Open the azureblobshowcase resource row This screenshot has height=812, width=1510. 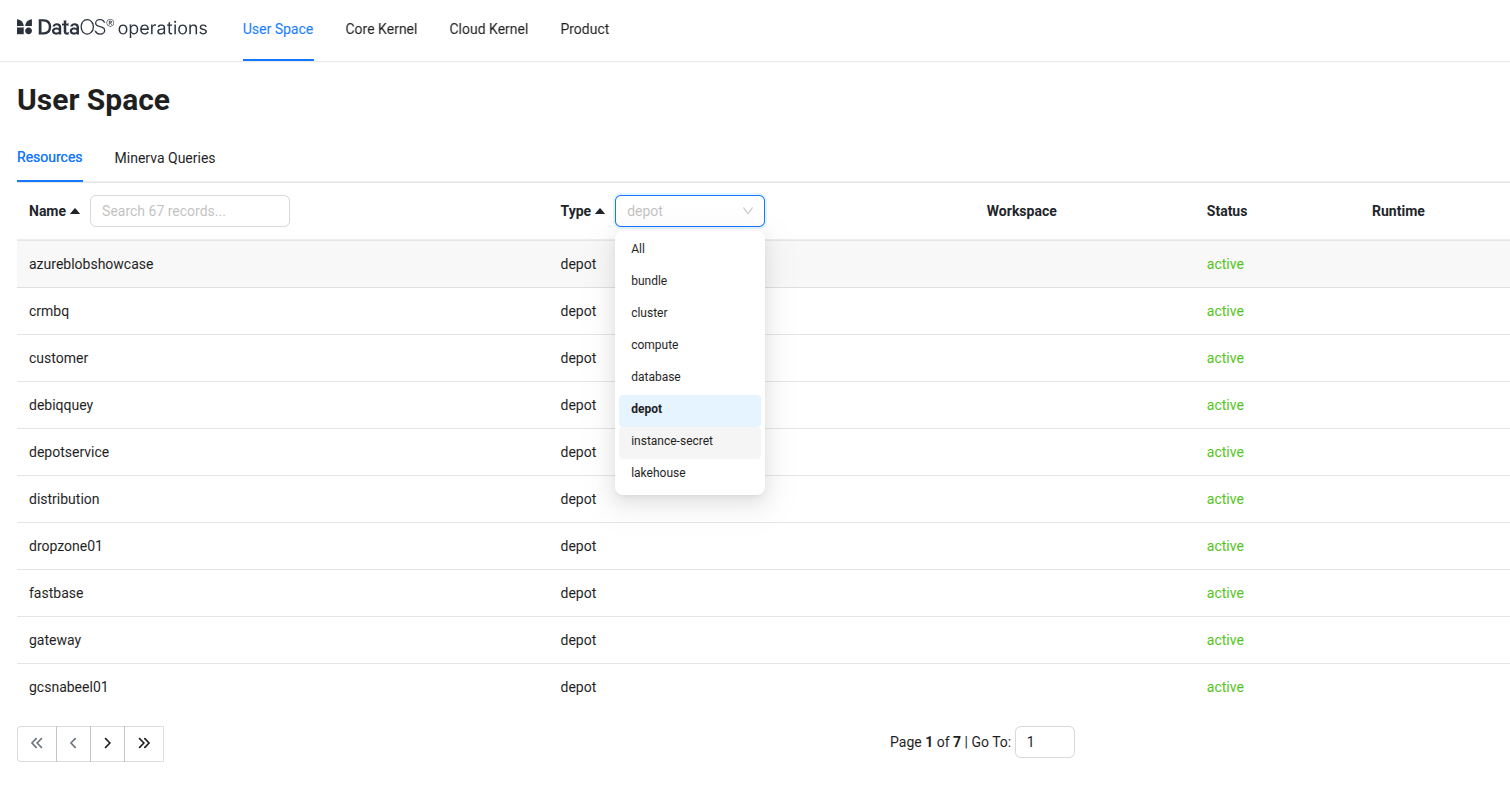point(91,264)
